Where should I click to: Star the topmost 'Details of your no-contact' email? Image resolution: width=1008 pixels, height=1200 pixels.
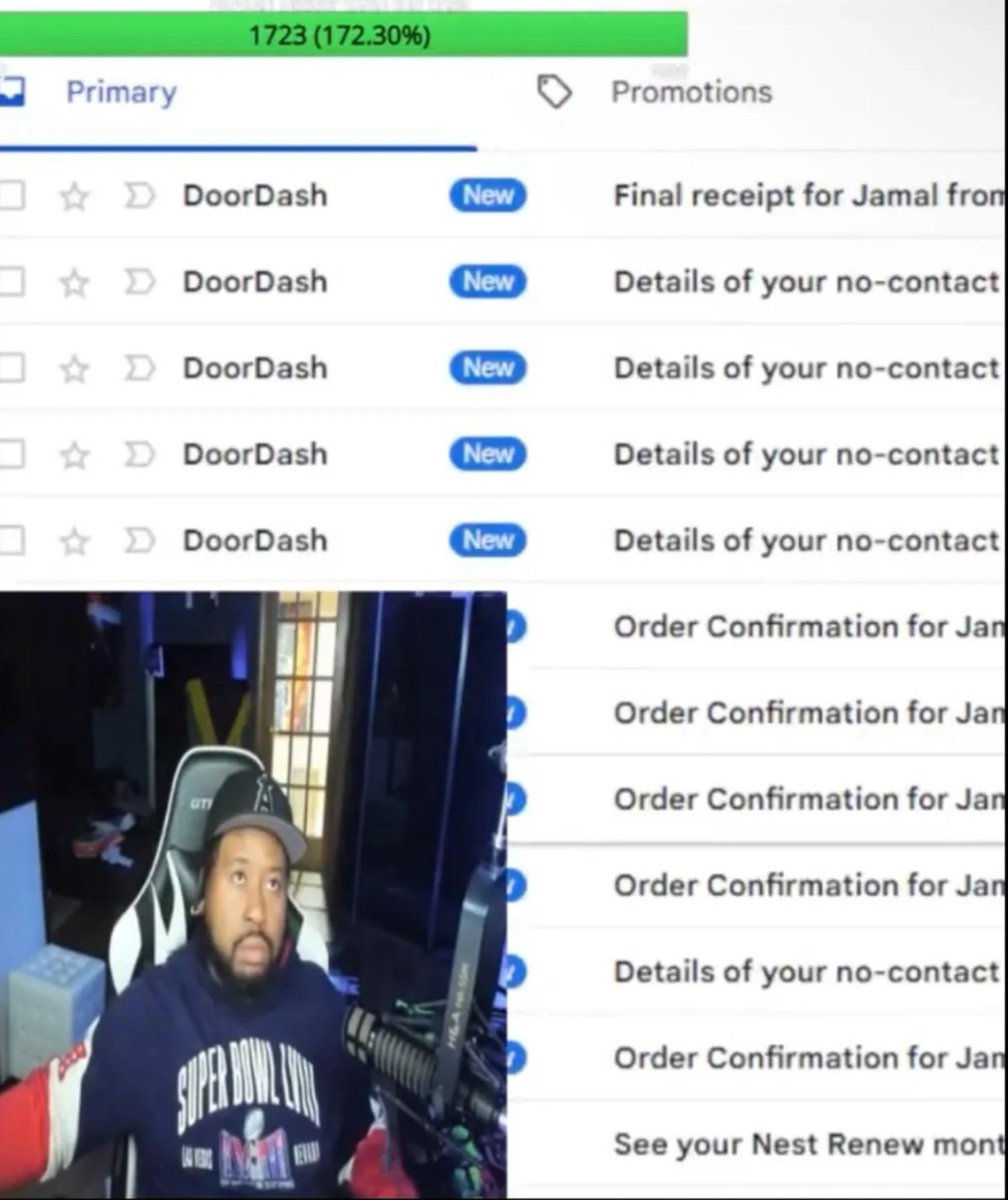(74, 283)
